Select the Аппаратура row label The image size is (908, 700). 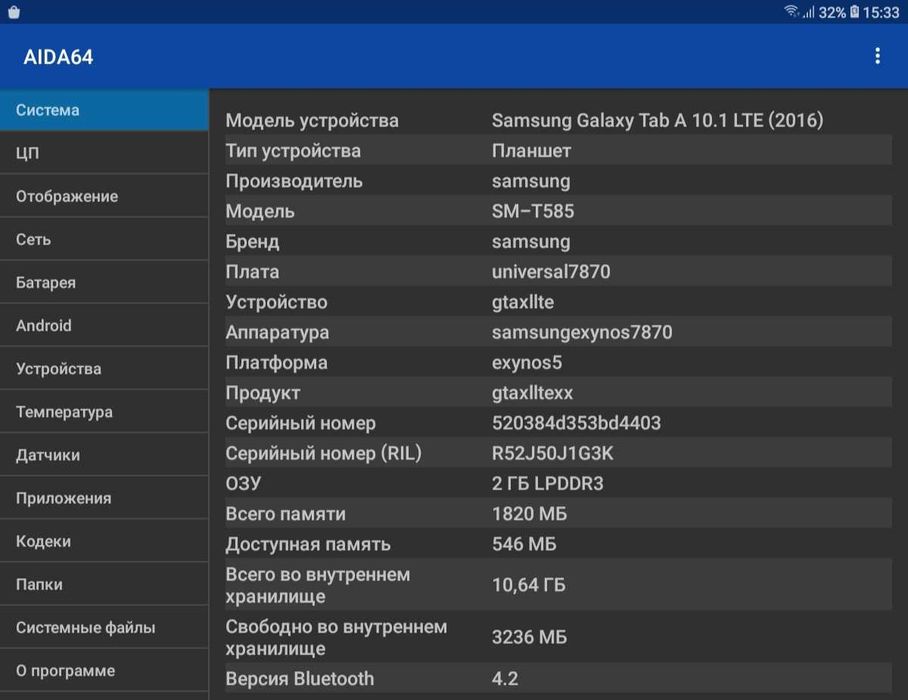(x=277, y=332)
